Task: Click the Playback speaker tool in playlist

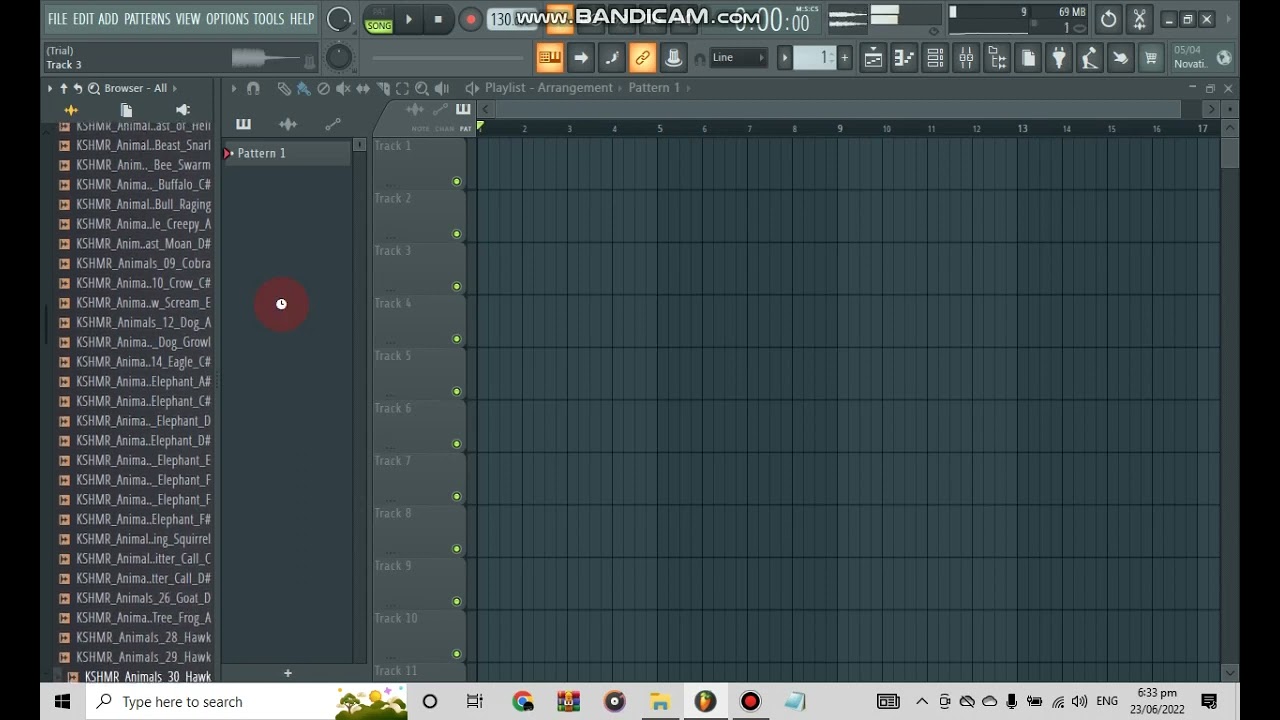Action: pyautogui.click(x=442, y=89)
